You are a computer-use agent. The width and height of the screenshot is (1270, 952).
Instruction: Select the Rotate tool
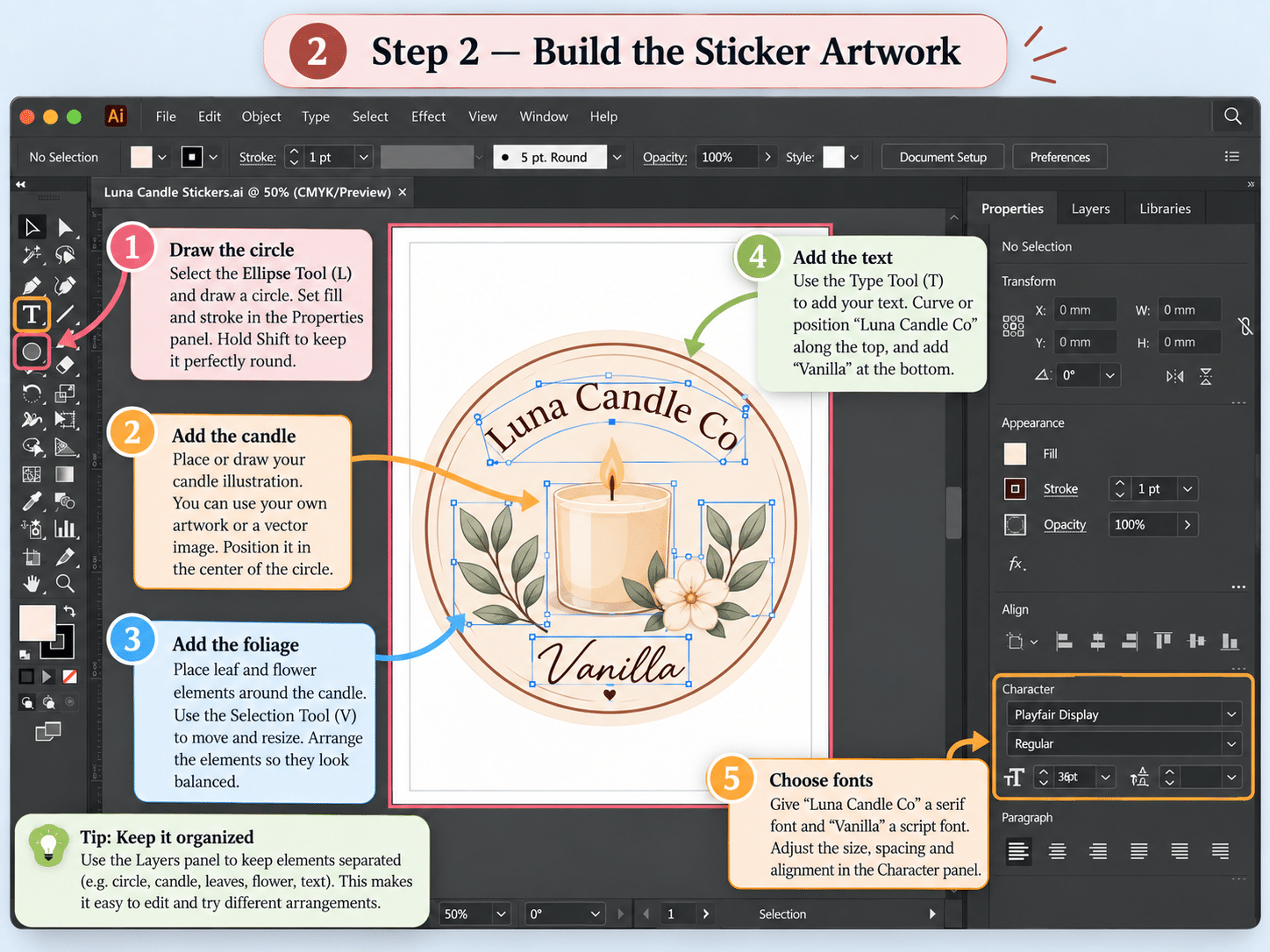32,393
